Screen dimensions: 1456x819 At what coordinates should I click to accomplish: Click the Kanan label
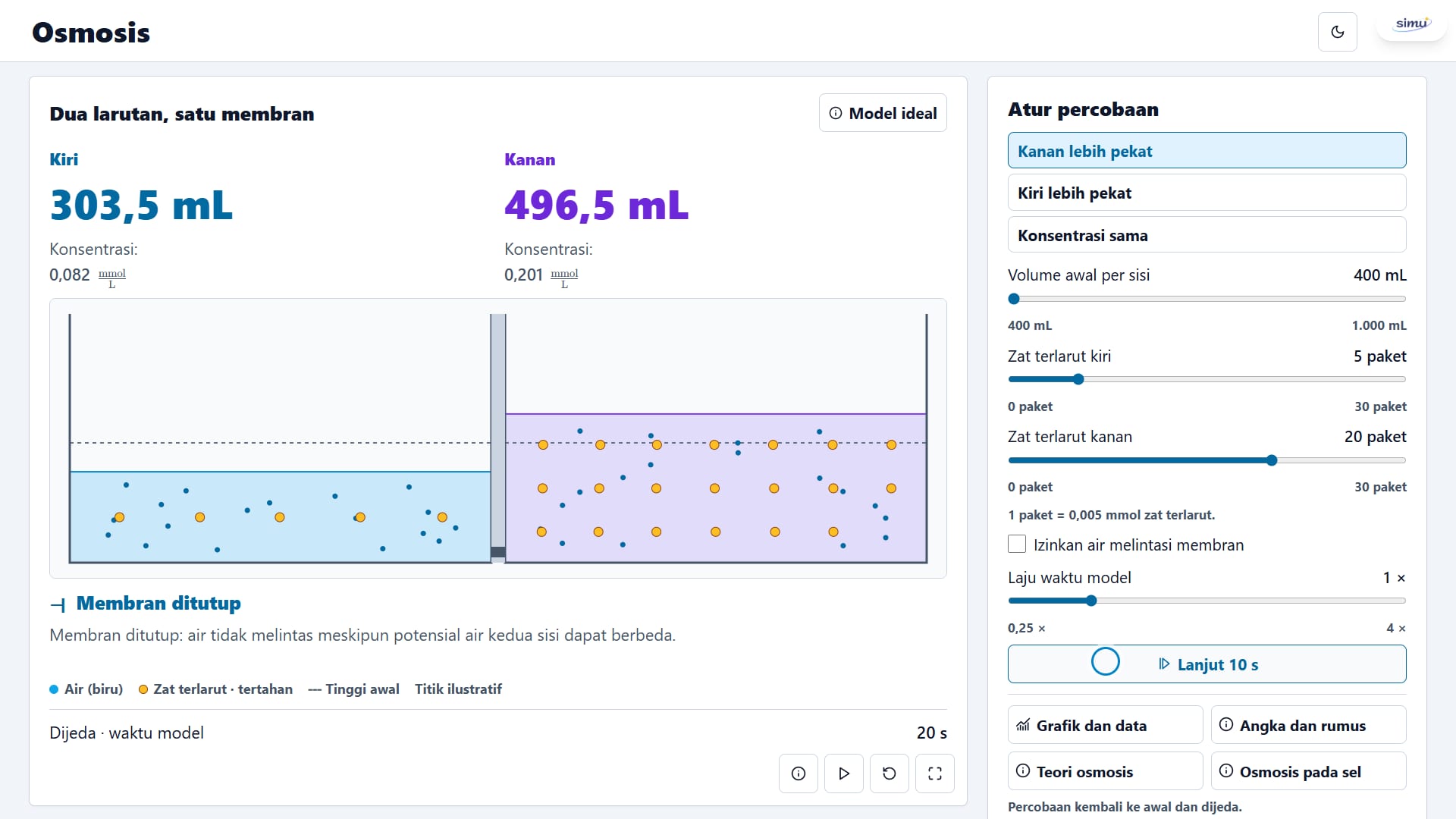[530, 159]
